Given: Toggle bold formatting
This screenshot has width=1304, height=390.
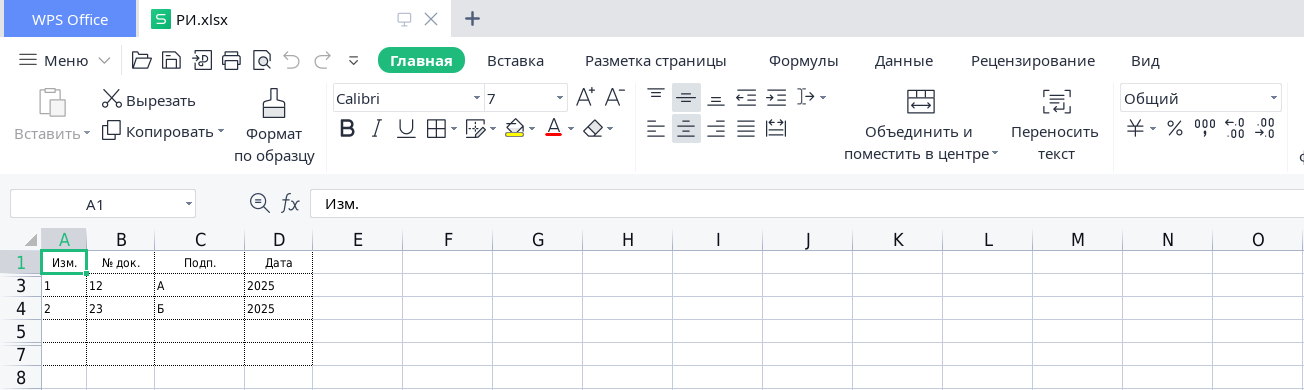Looking at the screenshot, I should point(347,128).
